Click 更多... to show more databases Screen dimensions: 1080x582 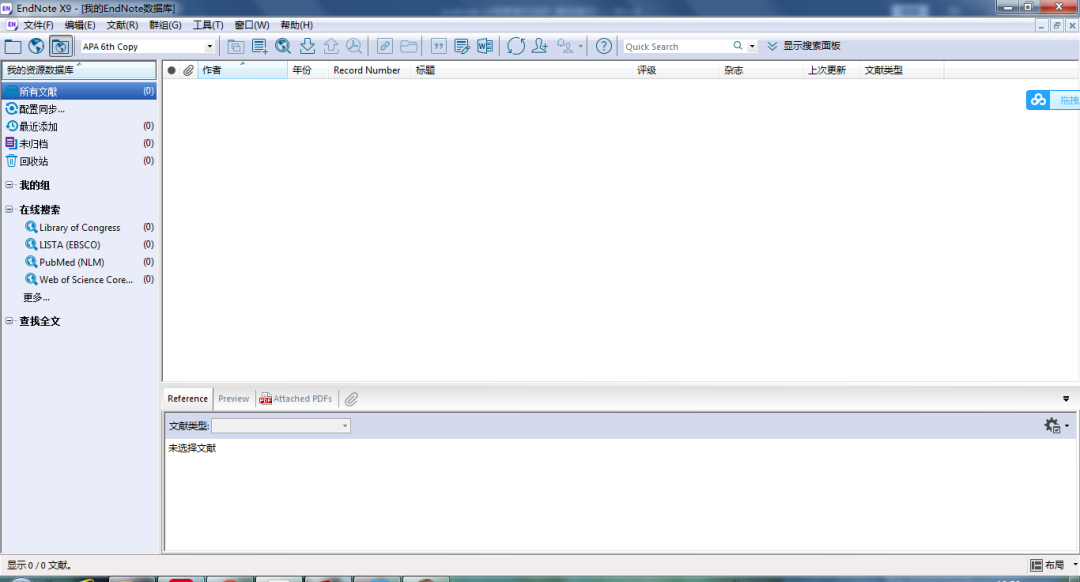click(36, 298)
